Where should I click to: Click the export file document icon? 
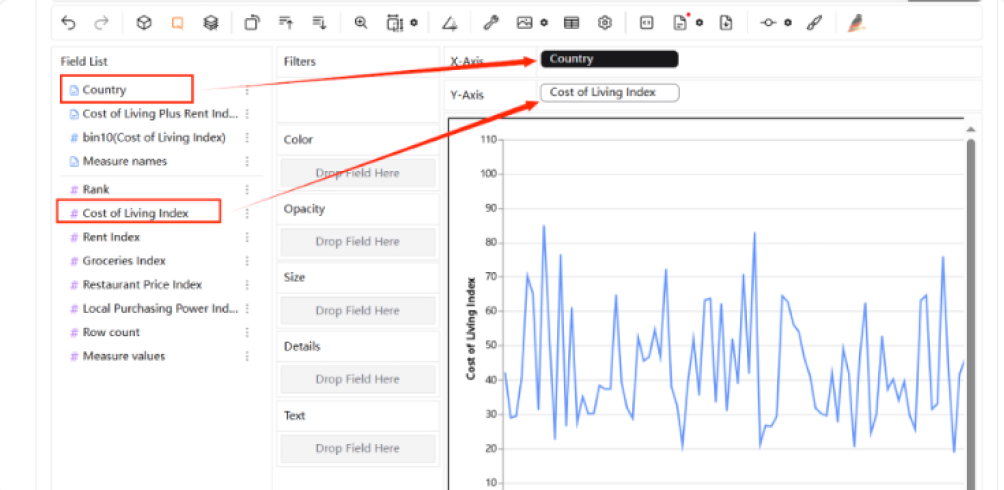point(680,23)
